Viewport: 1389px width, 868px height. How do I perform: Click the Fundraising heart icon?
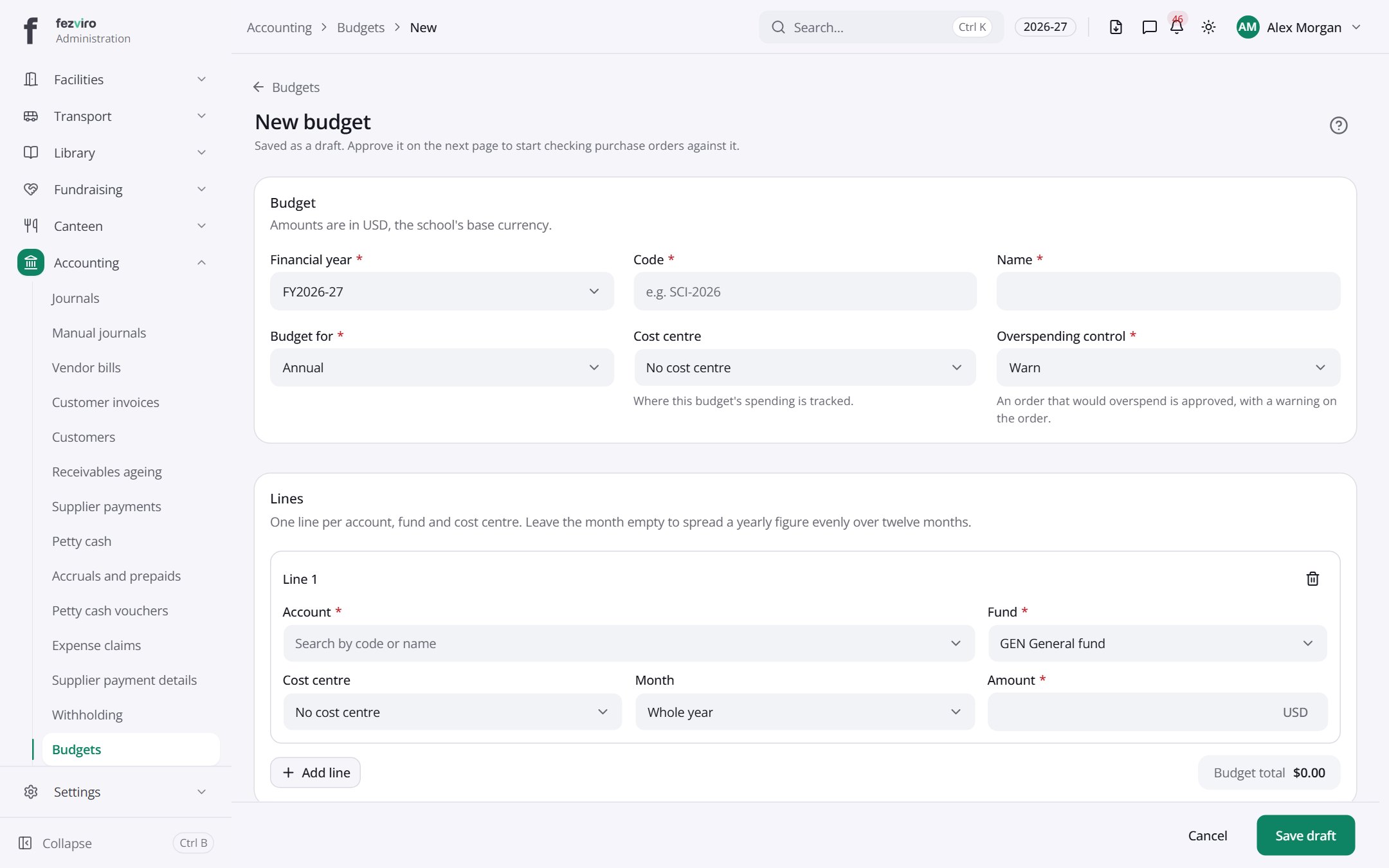(x=31, y=189)
